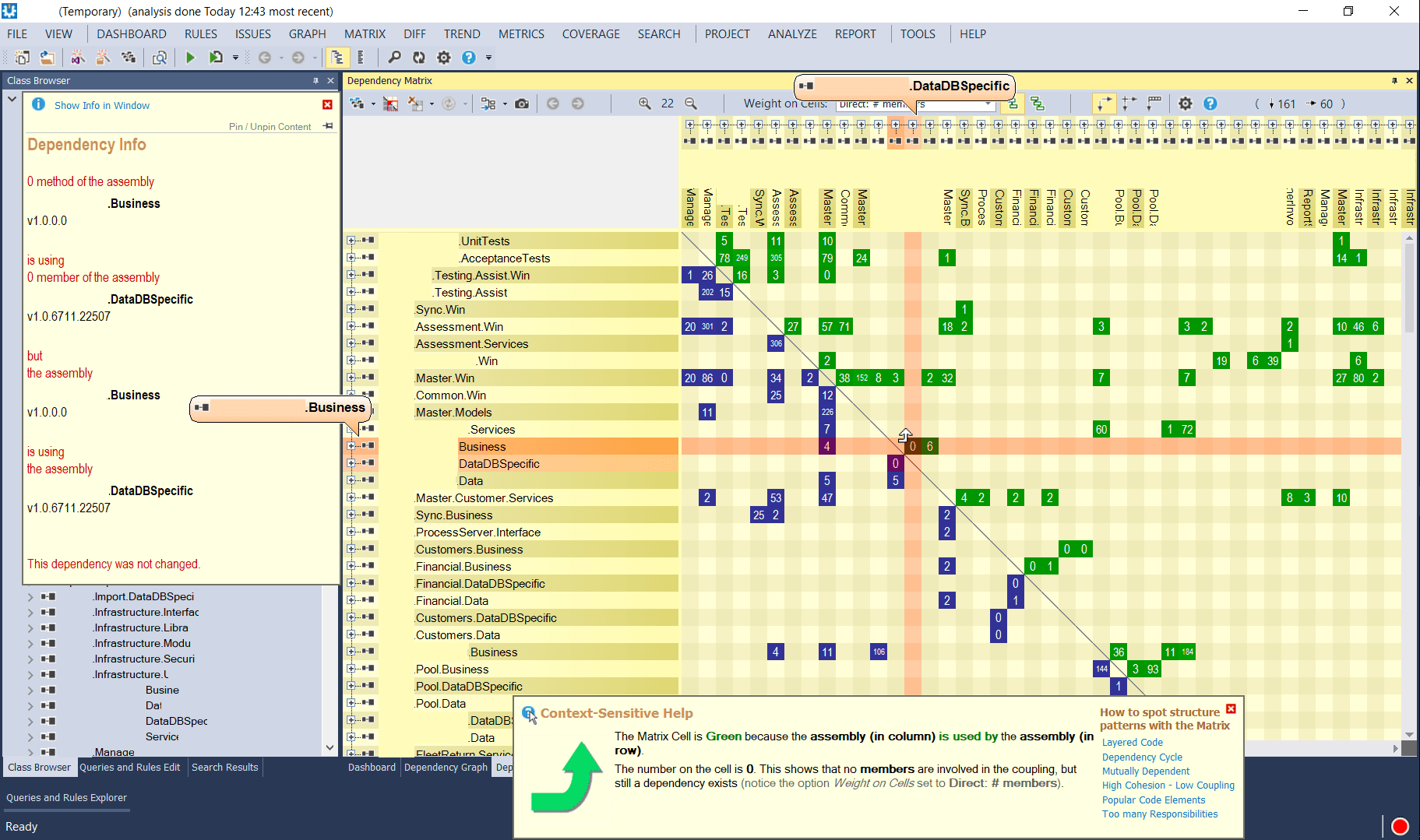The width and height of the screenshot is (1420, 840).
Task: Switch to the Search Results tab
Action: click(224, 768)
